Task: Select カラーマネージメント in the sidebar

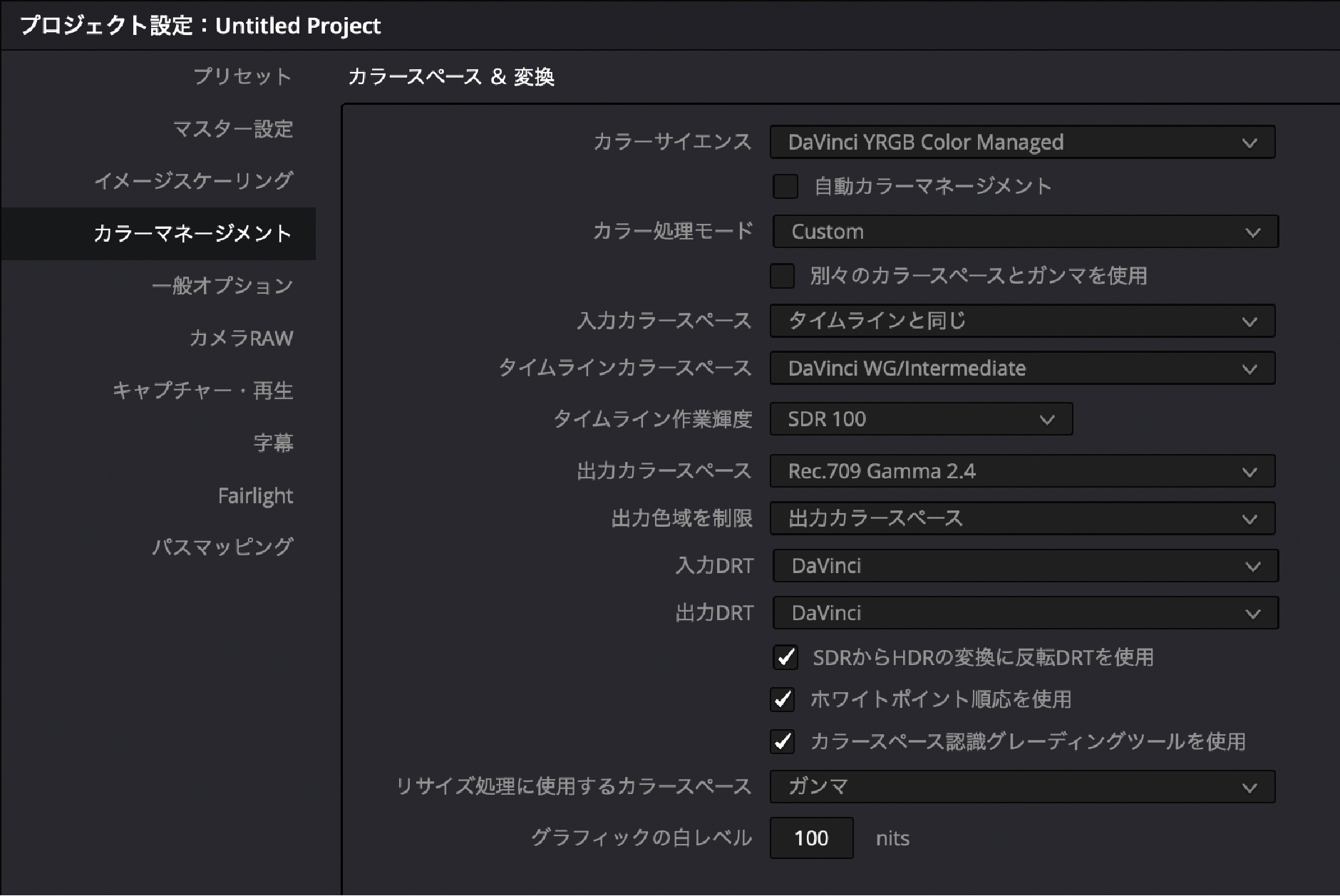Action: click(x=158, y=233)
